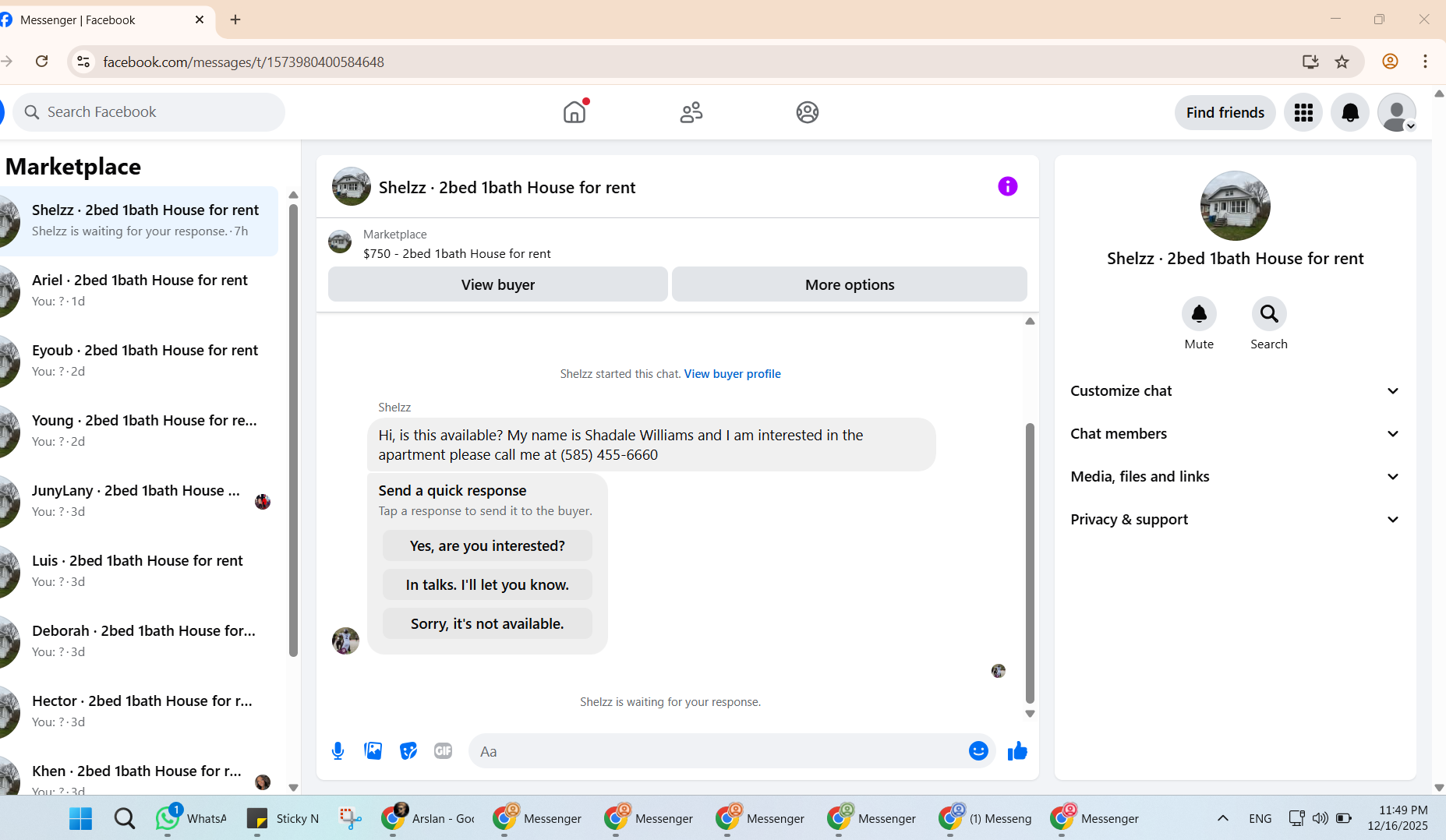Open Eyoub's 2bed 1bath House conversation
This screenshot has height=840, width=1446.
[x=139, y=362]
